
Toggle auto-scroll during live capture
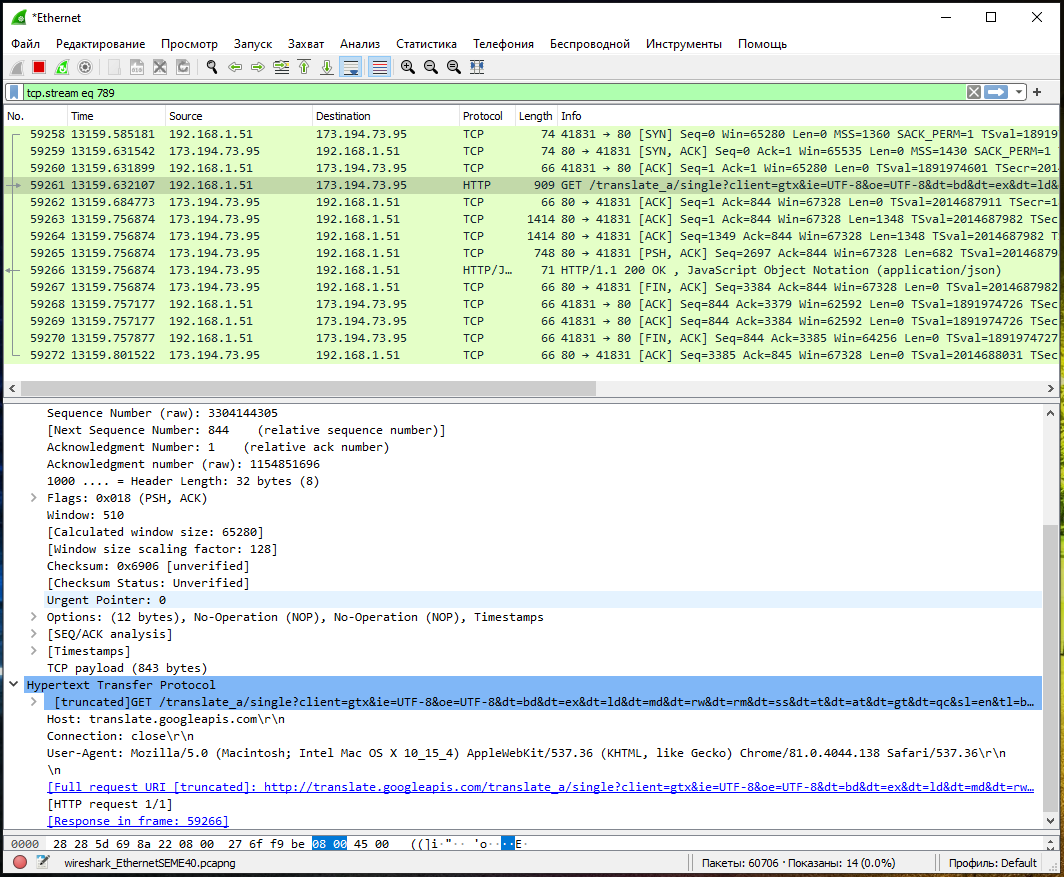click(351, 67)
